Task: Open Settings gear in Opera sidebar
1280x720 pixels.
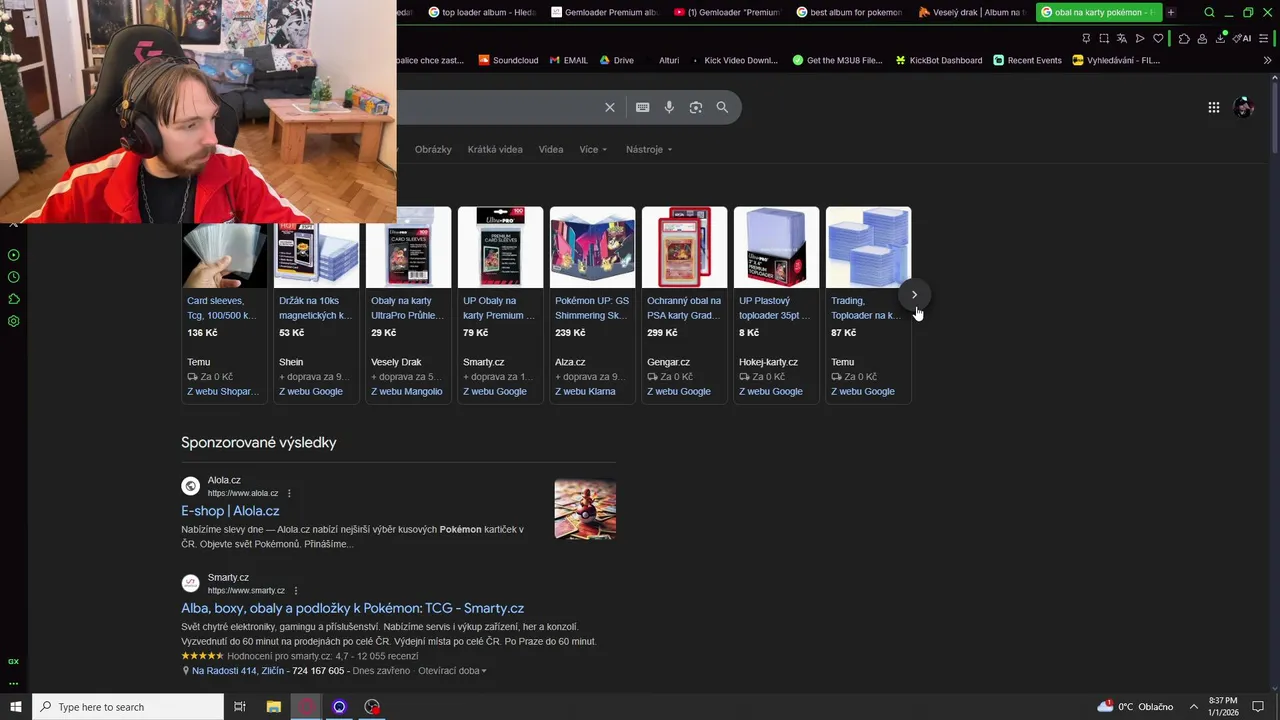Action: [x=14, y=321]
